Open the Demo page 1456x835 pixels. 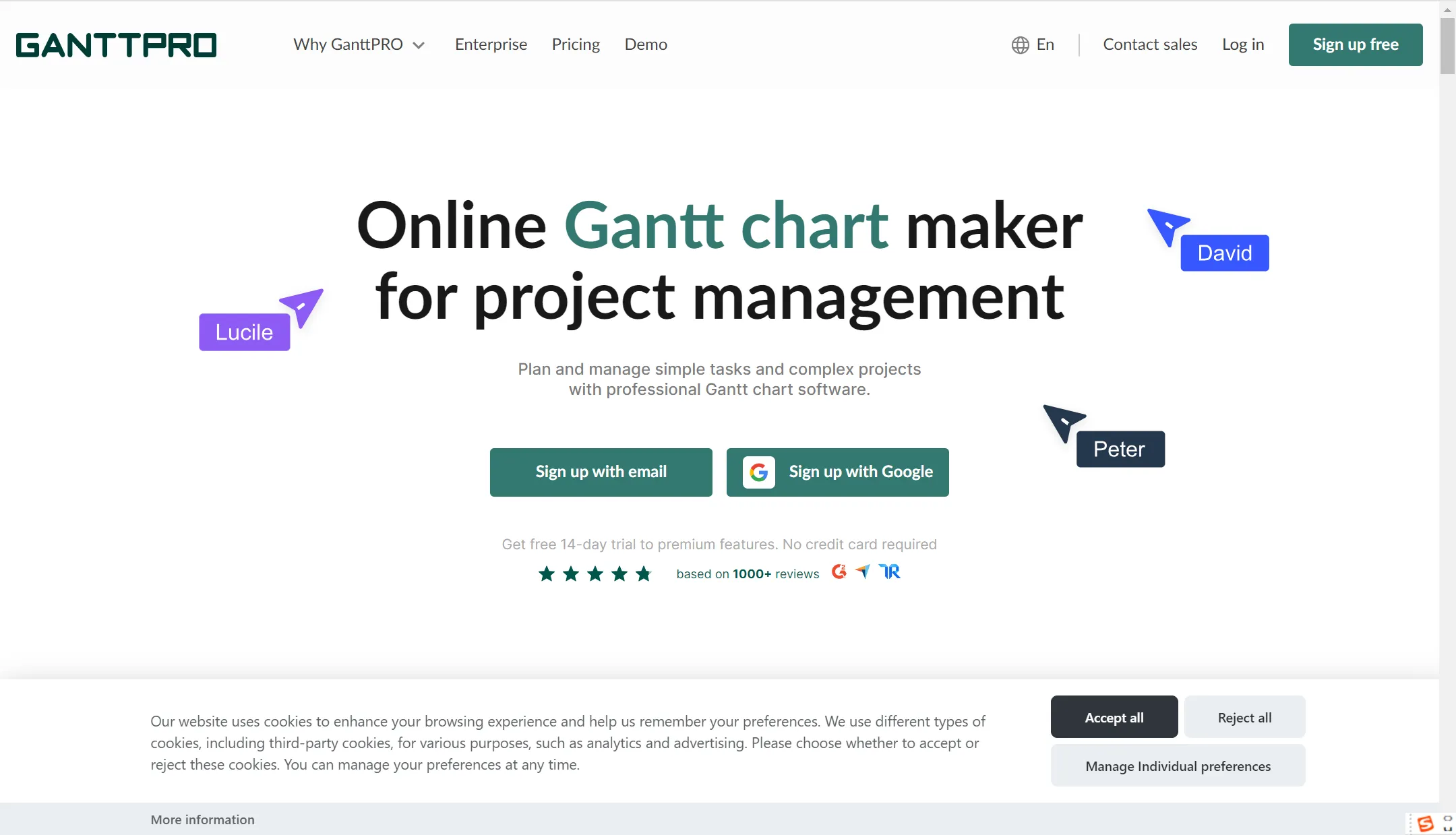coord(646,44)
